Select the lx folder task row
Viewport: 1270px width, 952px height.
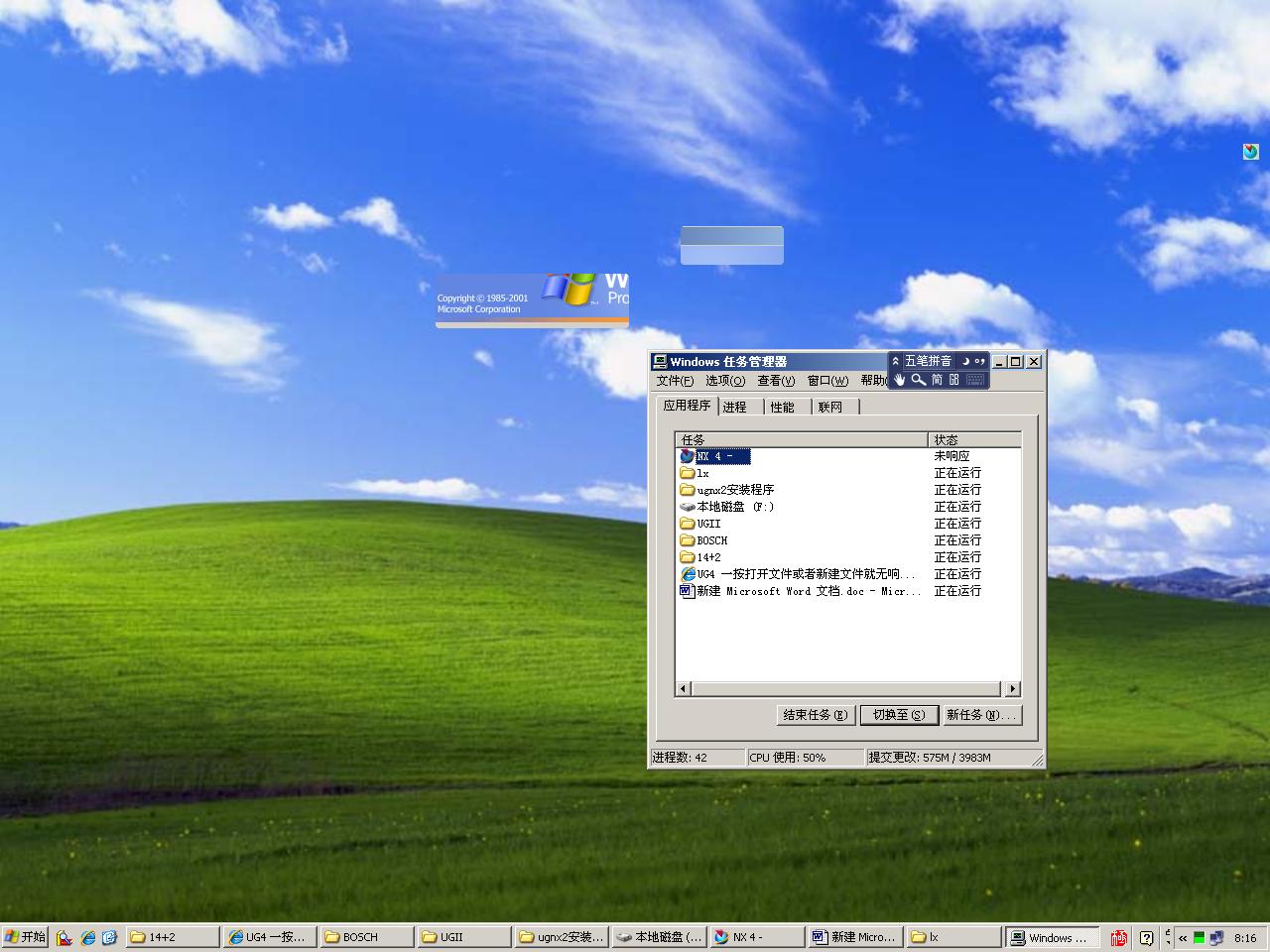click(848, 473)
